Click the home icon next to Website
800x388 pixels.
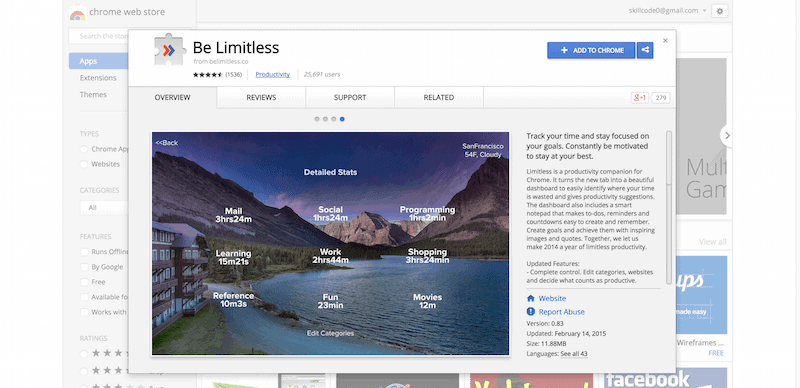pyautogui.click(x=531, y=299)
